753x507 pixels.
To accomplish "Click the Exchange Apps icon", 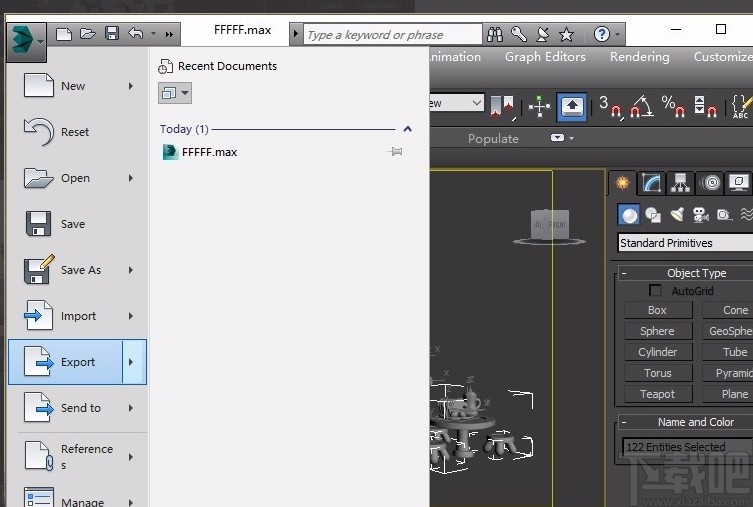I will (543, 34).
